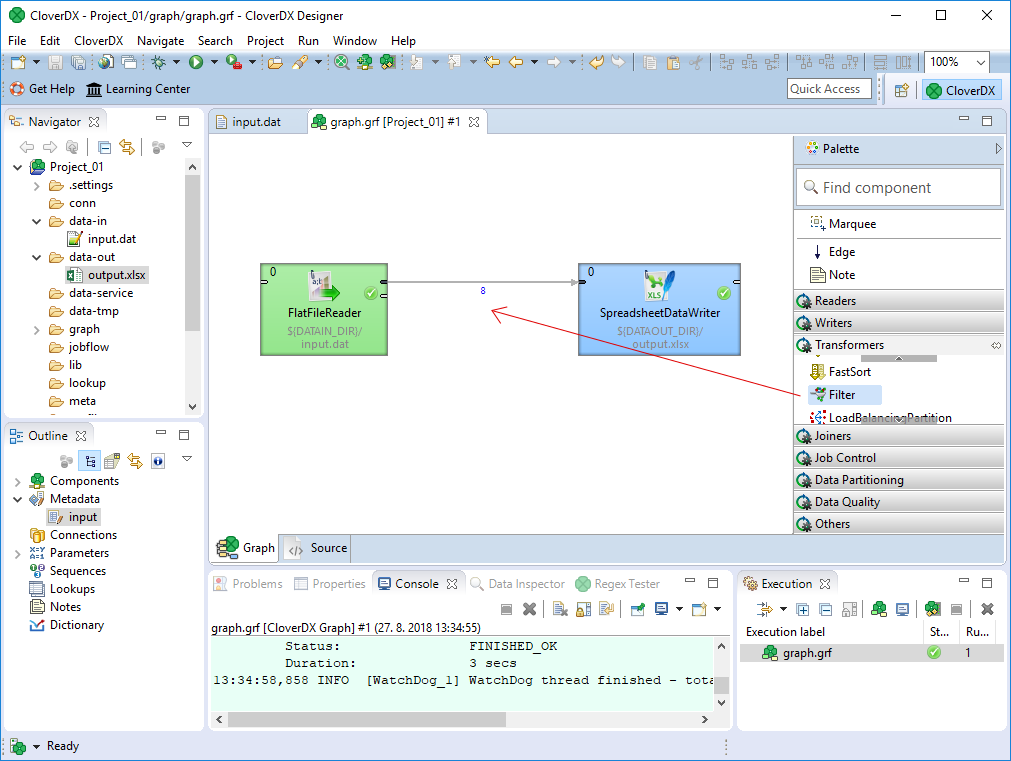This screenshot has width=1011, height=761.
Task: Open the CloverDX perspective button
Action: click(960, 90)
